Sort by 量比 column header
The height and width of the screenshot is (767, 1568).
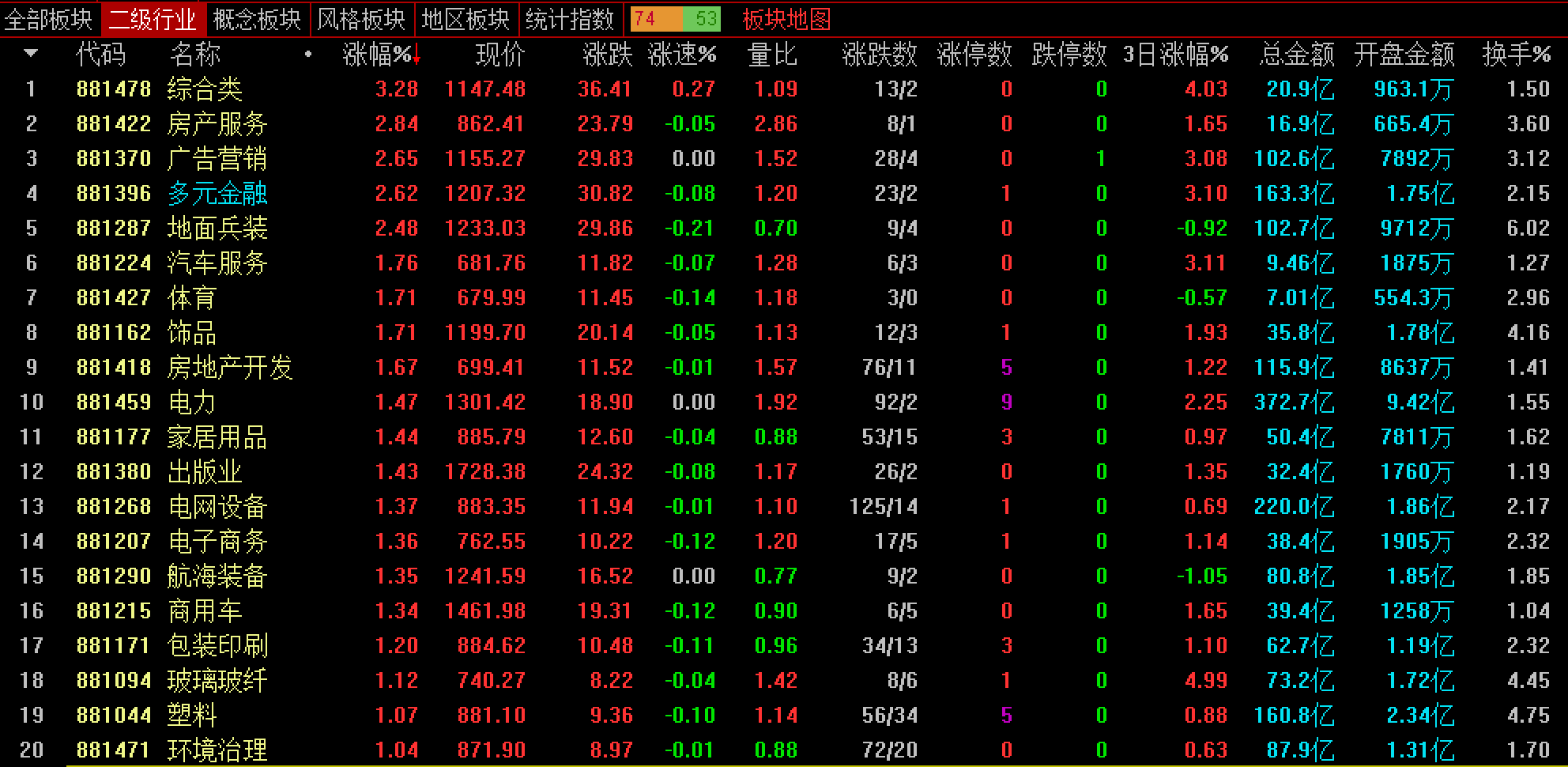point(772,55)
